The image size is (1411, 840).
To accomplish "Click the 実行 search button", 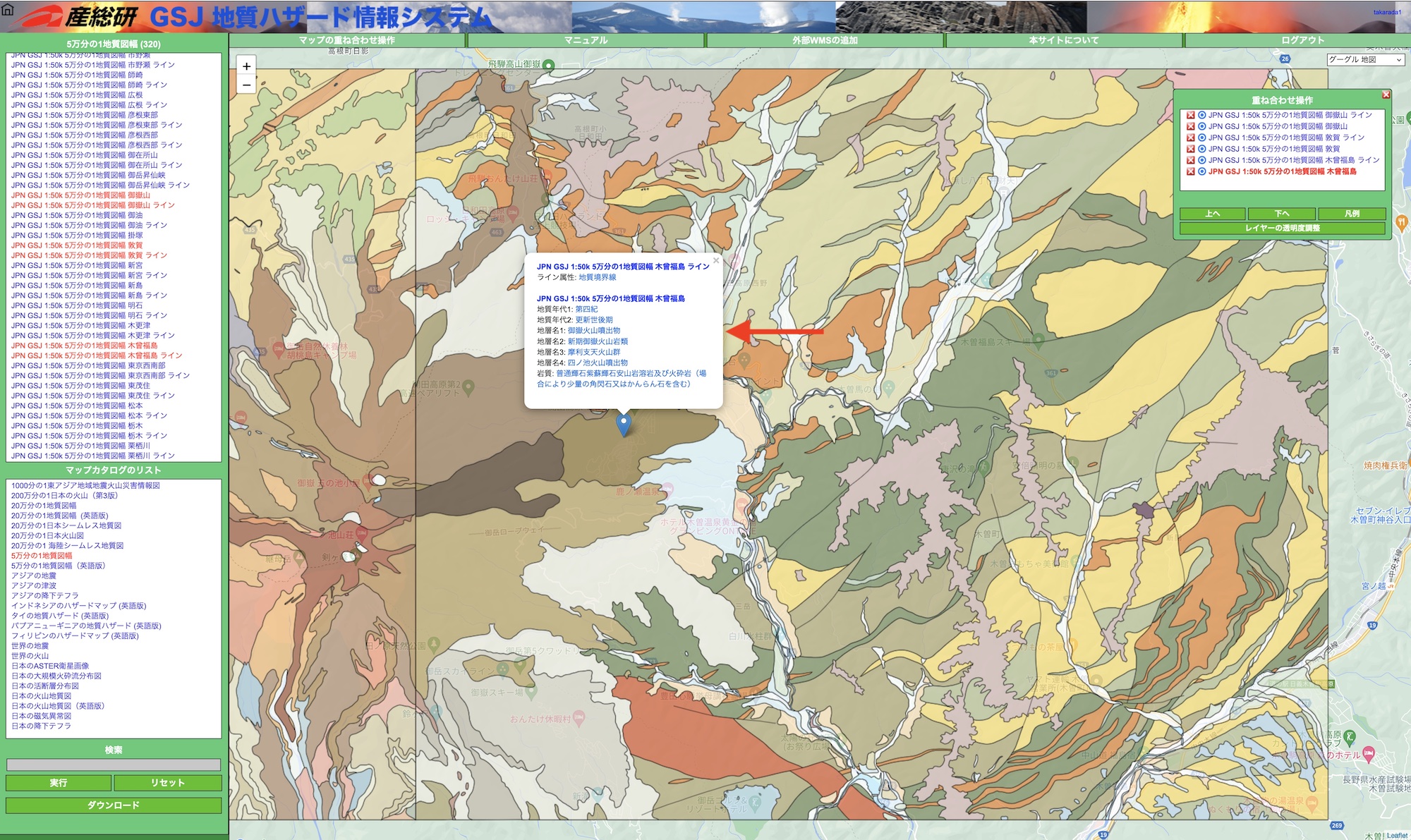I will coord(59,783).
